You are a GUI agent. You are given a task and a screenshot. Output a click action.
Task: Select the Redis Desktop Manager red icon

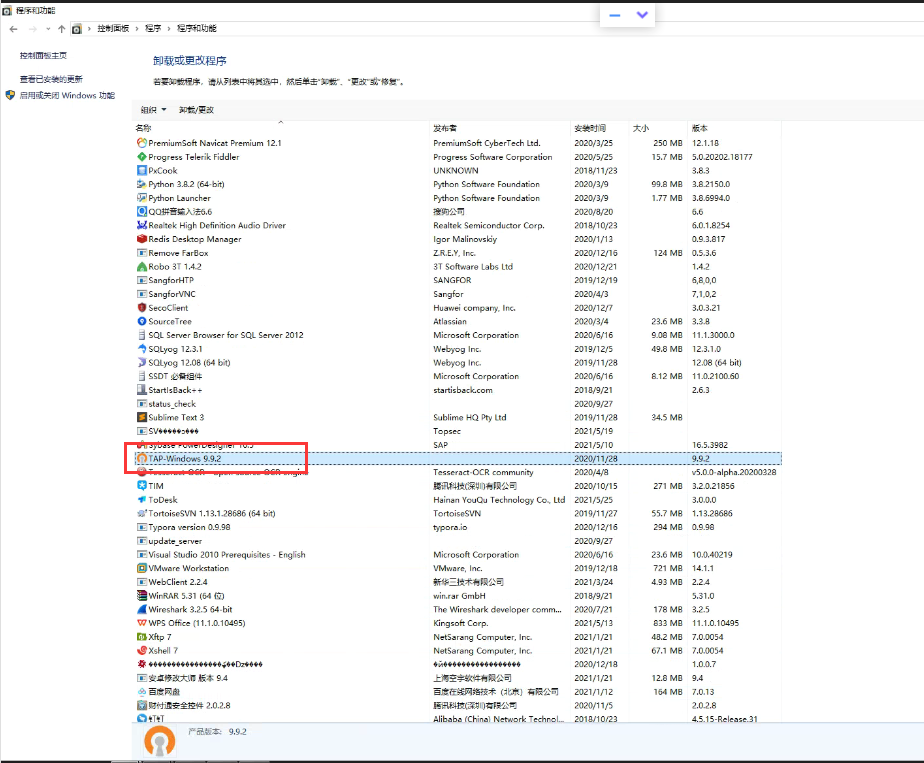click(x=141, y=239)
